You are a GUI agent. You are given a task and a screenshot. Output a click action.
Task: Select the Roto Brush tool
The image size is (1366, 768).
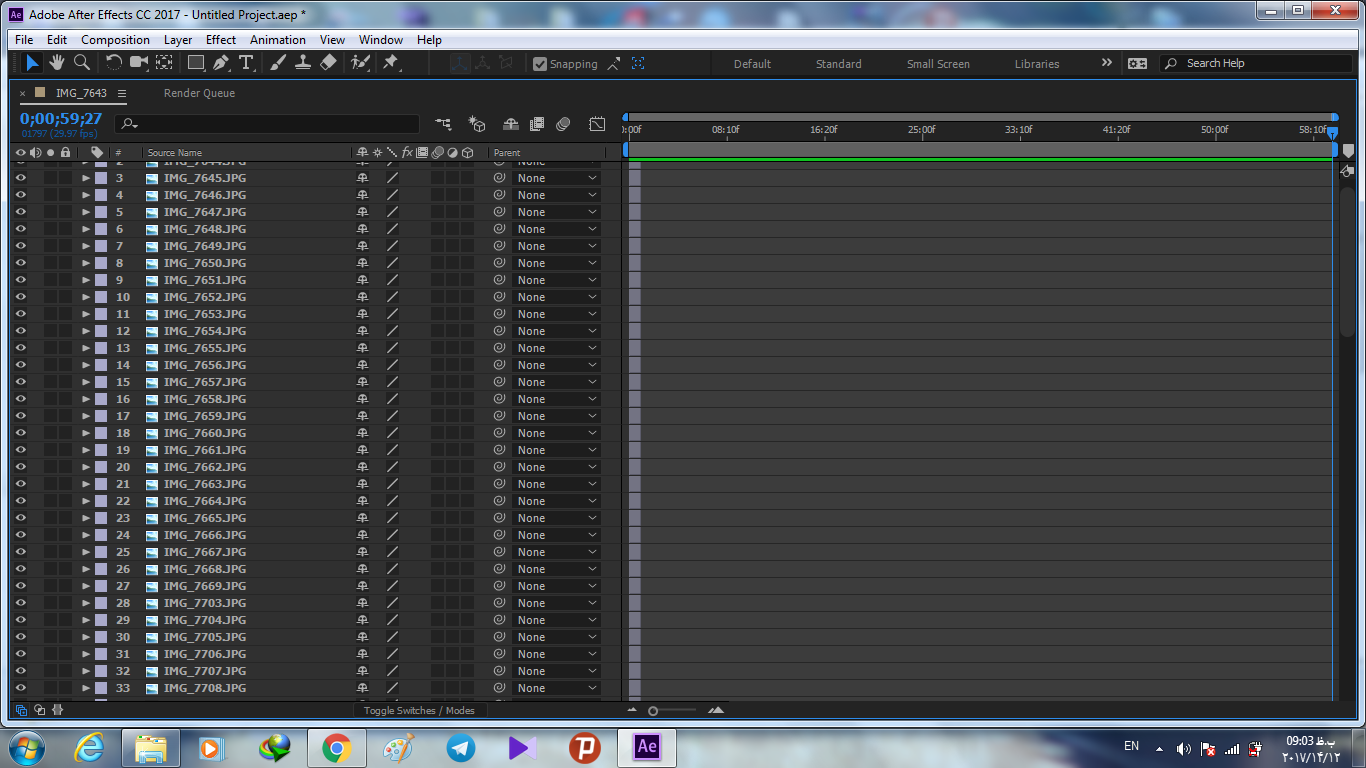(360, 62)
